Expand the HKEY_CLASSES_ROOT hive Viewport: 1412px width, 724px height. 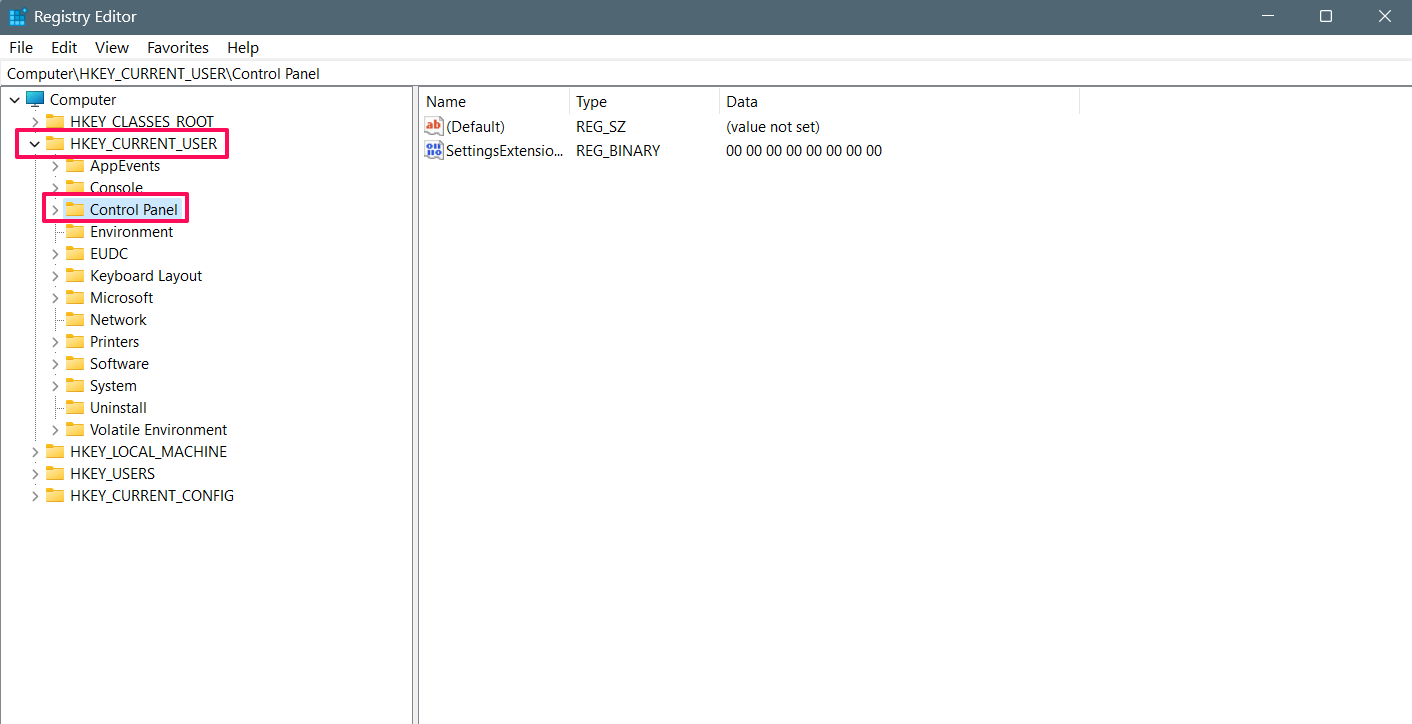point(35,122)
